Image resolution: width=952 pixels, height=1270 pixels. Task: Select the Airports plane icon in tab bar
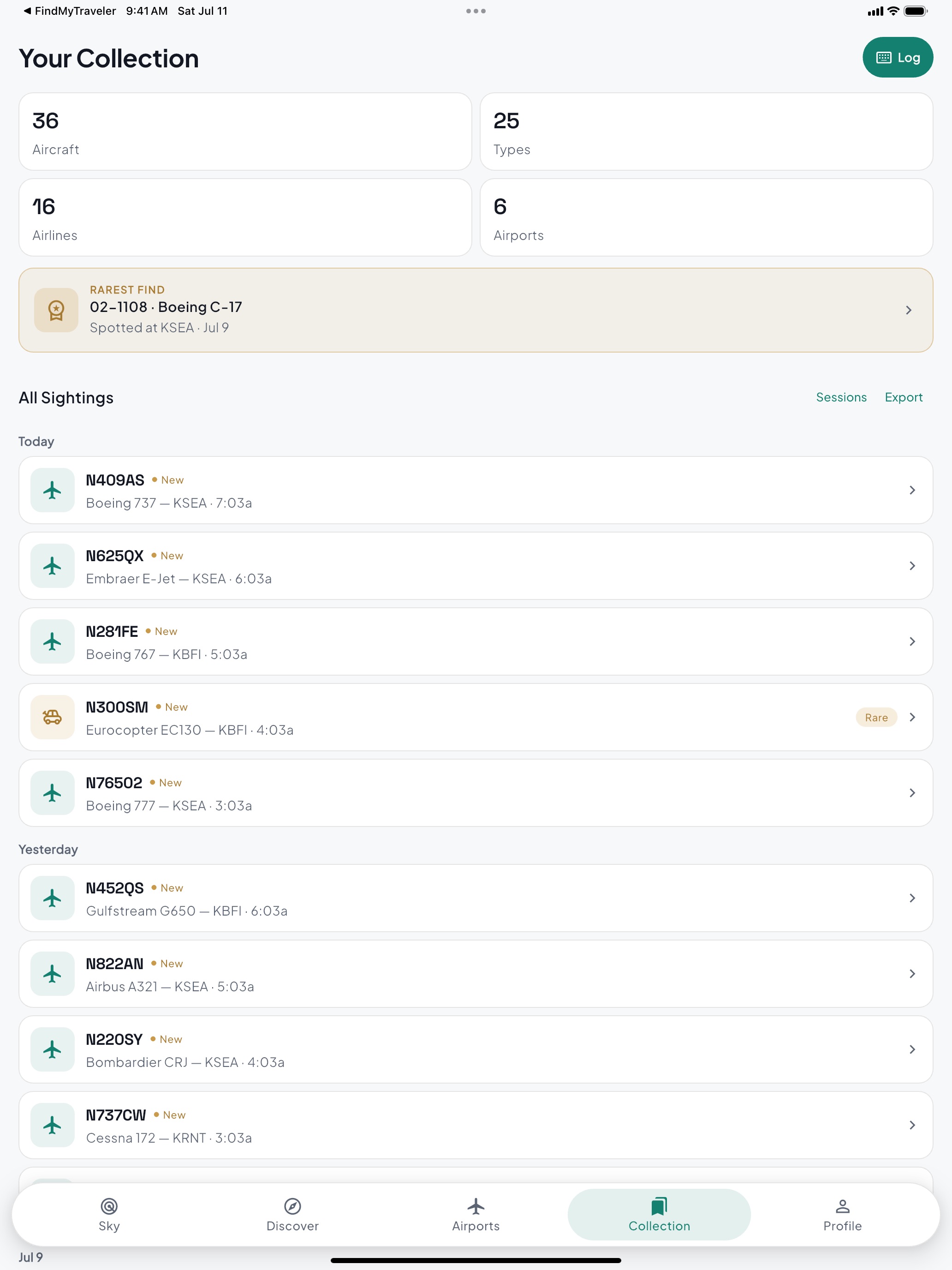pos(476,1206)
